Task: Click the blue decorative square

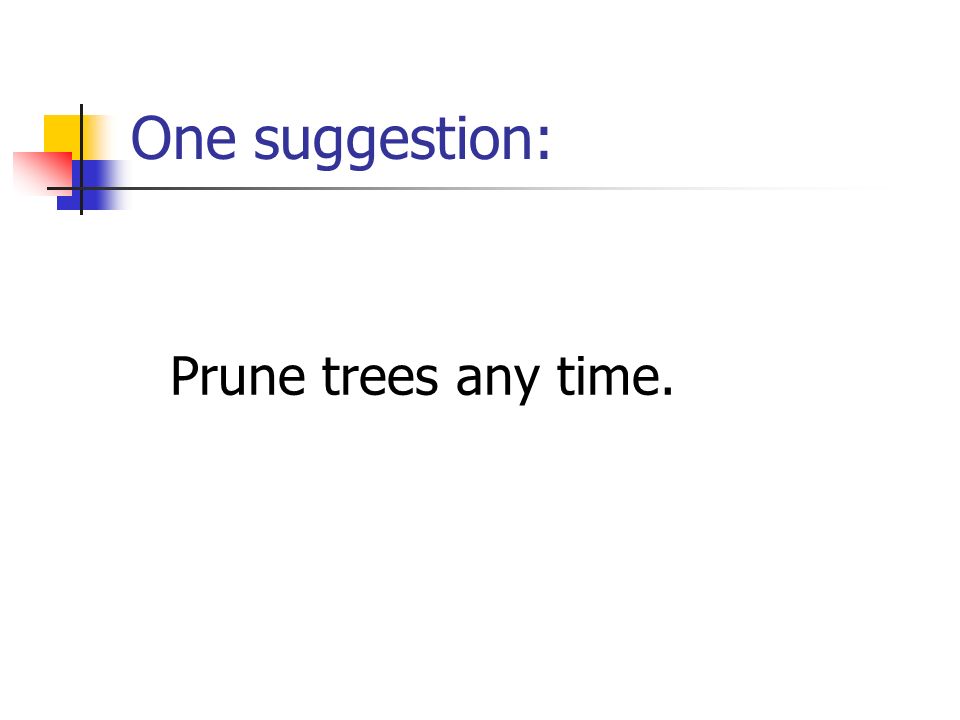Action: click(x=92, y=185)
